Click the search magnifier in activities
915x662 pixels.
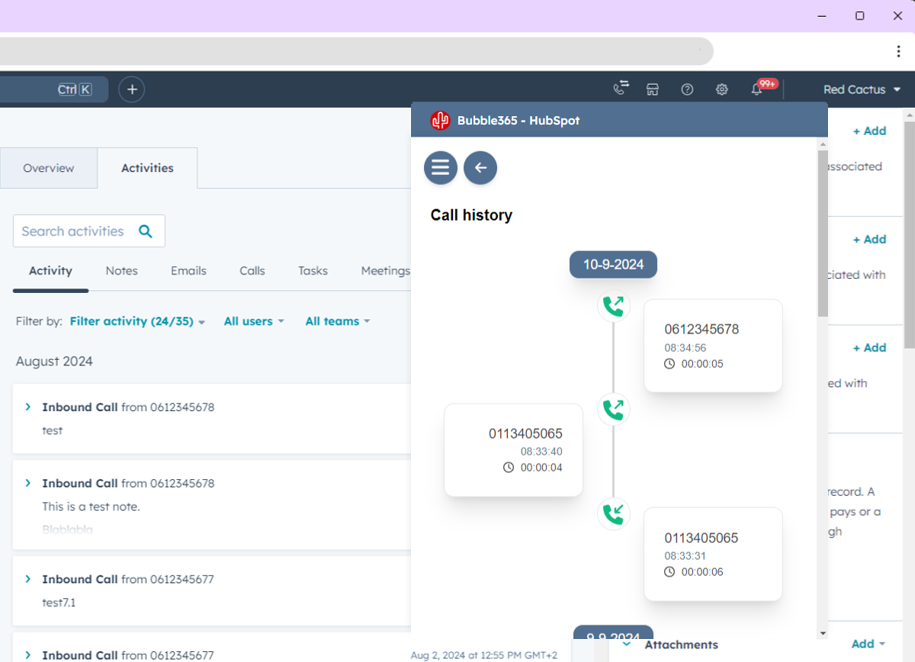coord(146,231)
